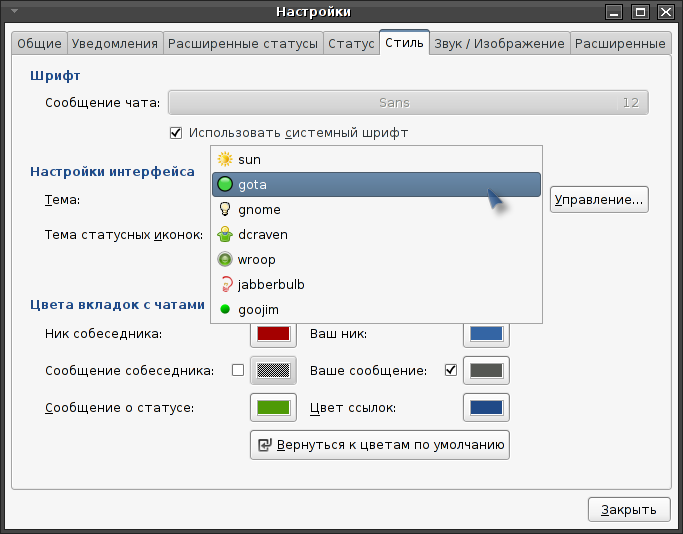Click the wroop round icon
Viewport: 683px width, 534px height.
225,260
